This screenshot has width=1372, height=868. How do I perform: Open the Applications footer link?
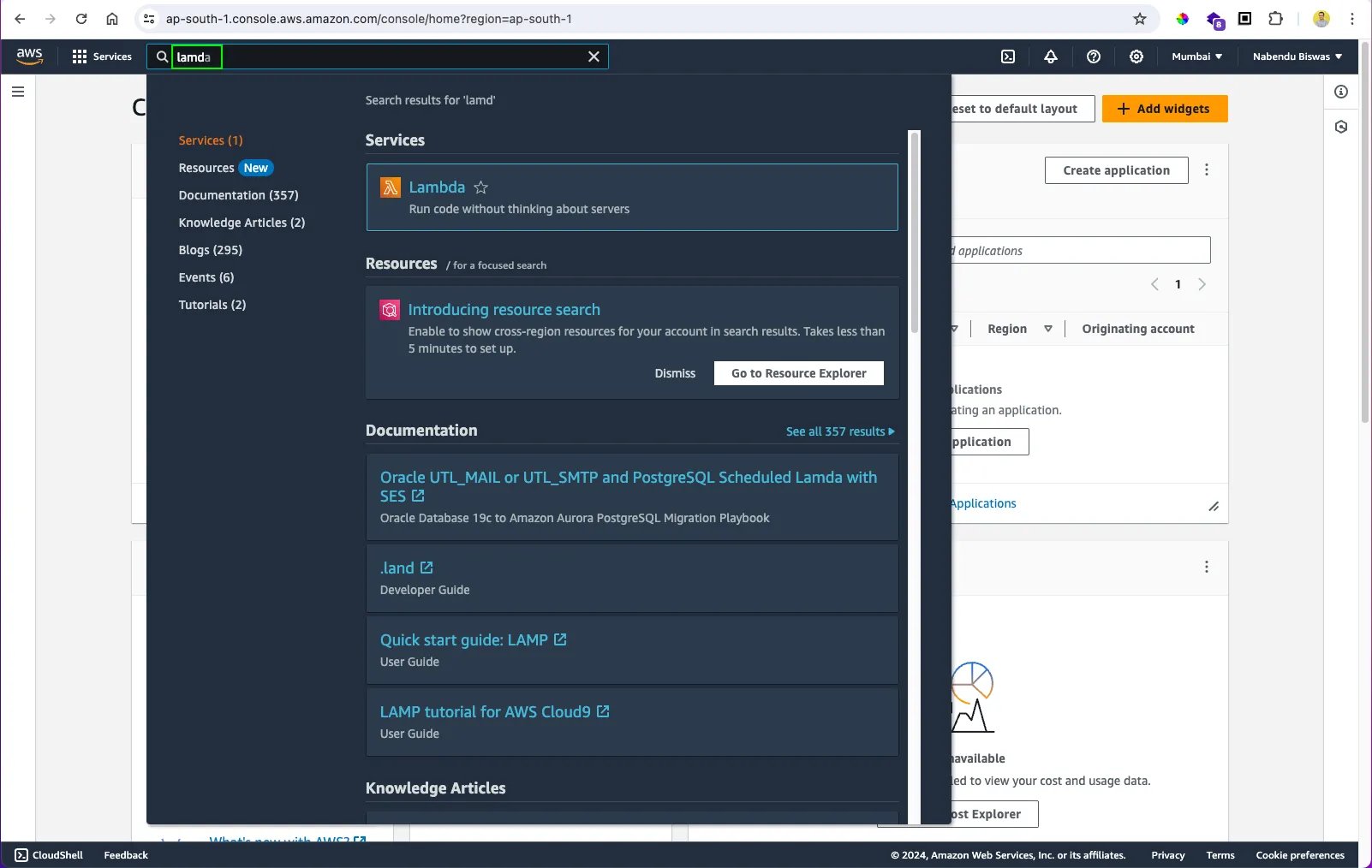pyautogui.click(x=983, y=503)
